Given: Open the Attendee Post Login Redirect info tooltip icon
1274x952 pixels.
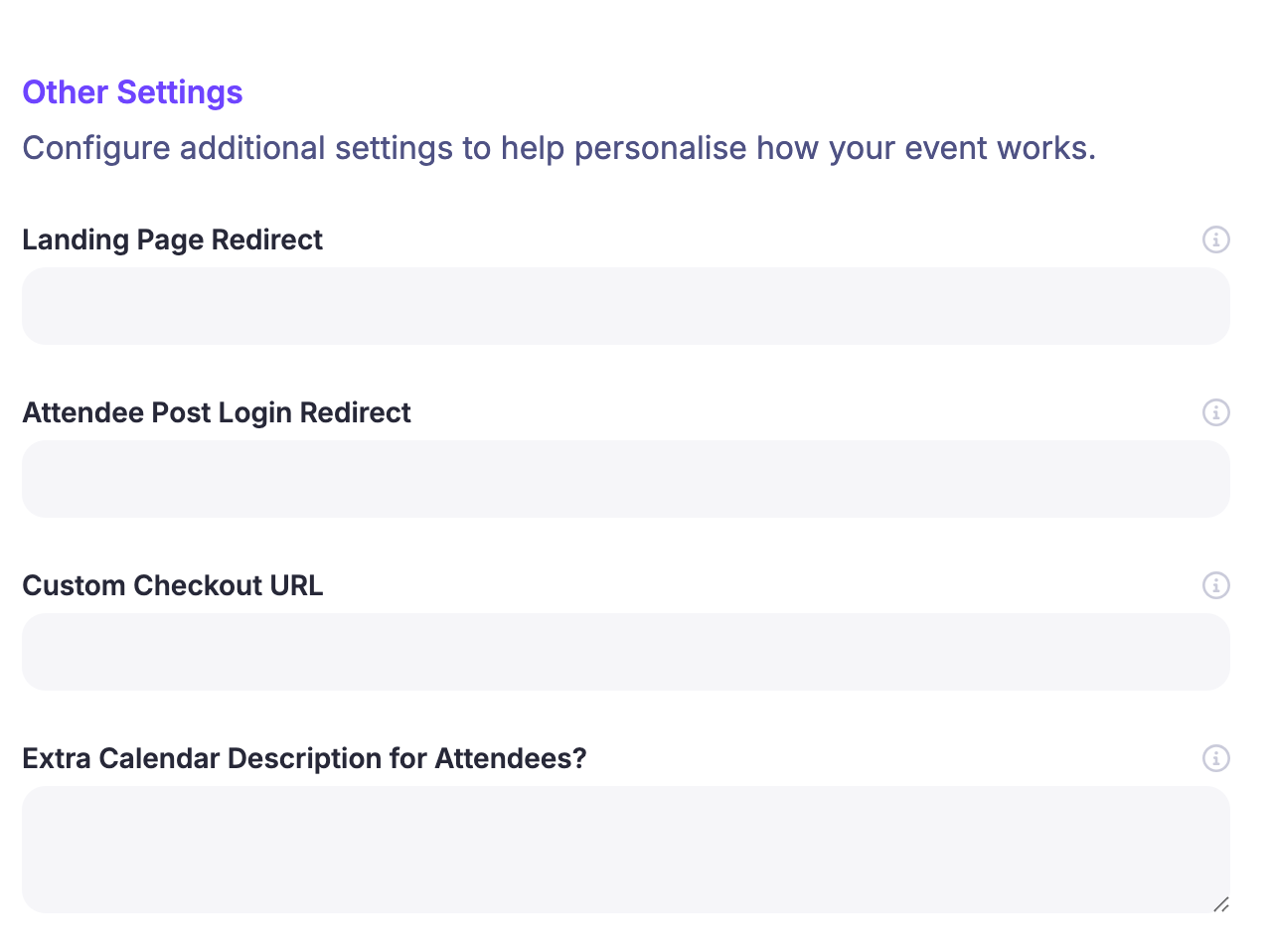Looking at the screenshot, I should click(x=1216, y=412).
